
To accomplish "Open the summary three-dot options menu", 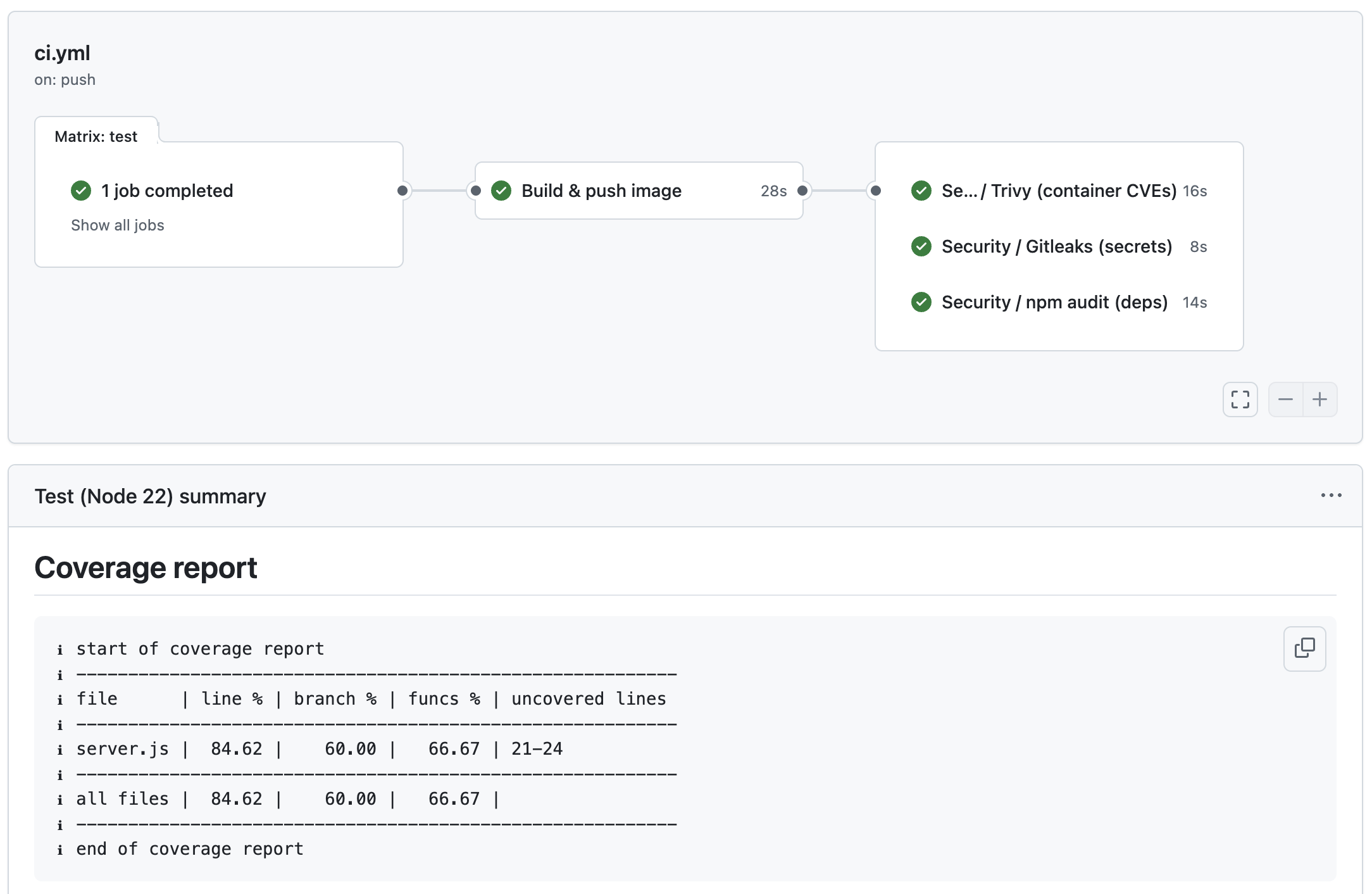I will pyautogui.click(x=1331, y=496).
